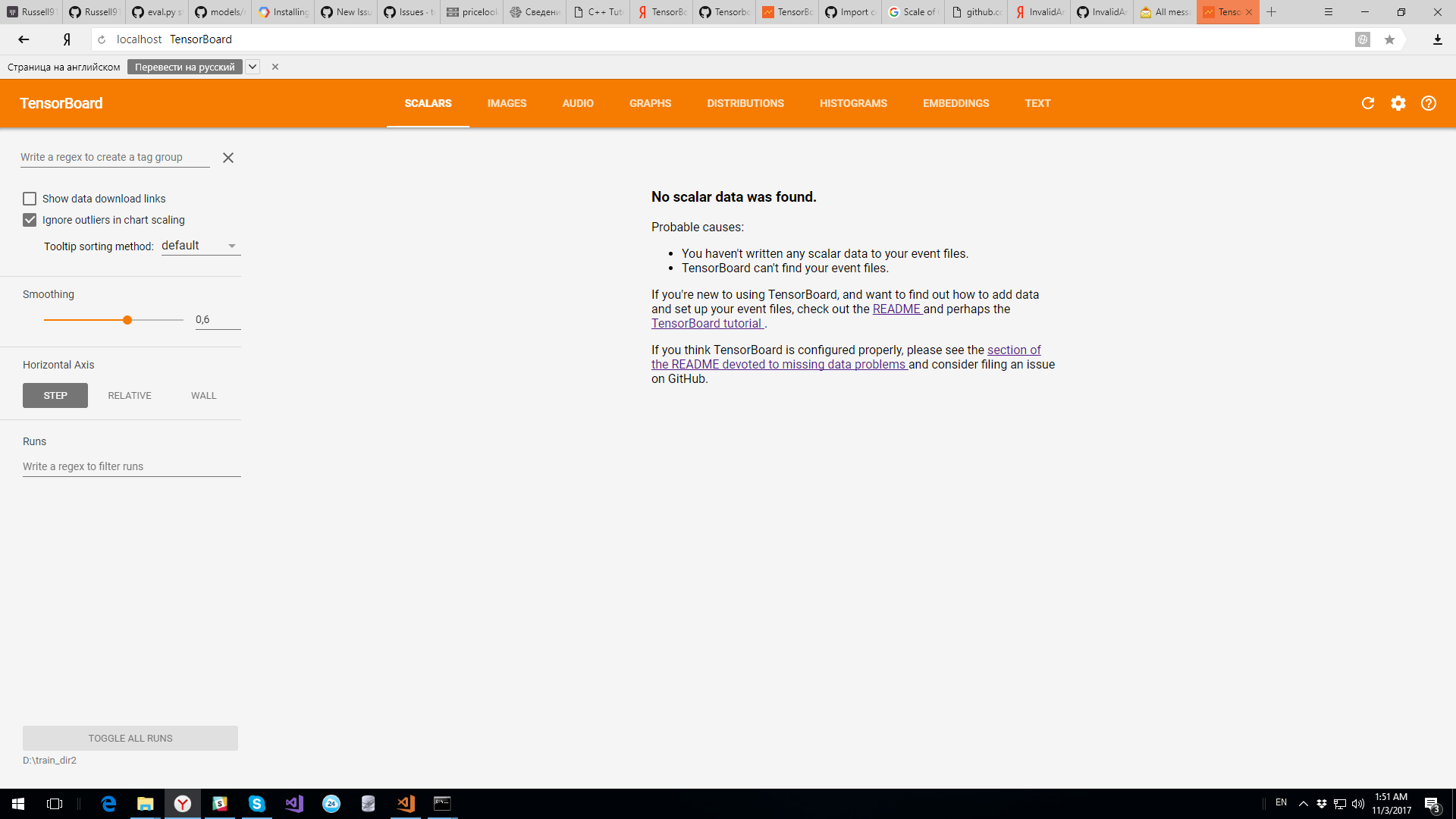The image size is (1456, 819).
Task: Launch Visual Studio Code from the taskbar
Action: pyautogui.click(x=405, y=803)
